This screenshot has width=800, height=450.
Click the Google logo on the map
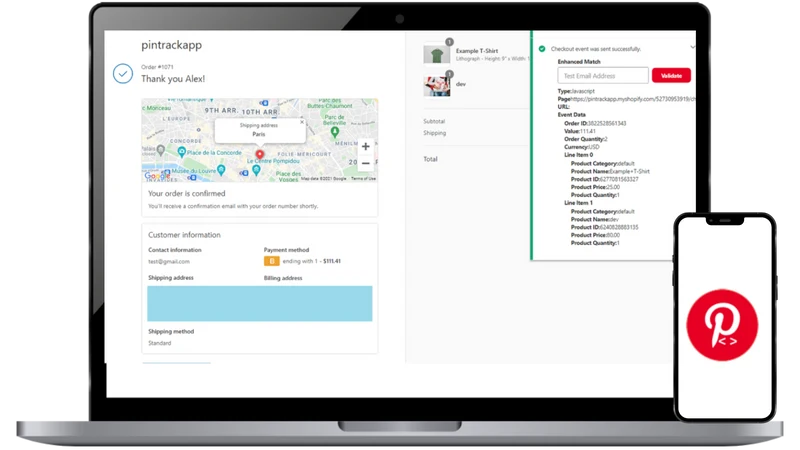click(157, 176)
